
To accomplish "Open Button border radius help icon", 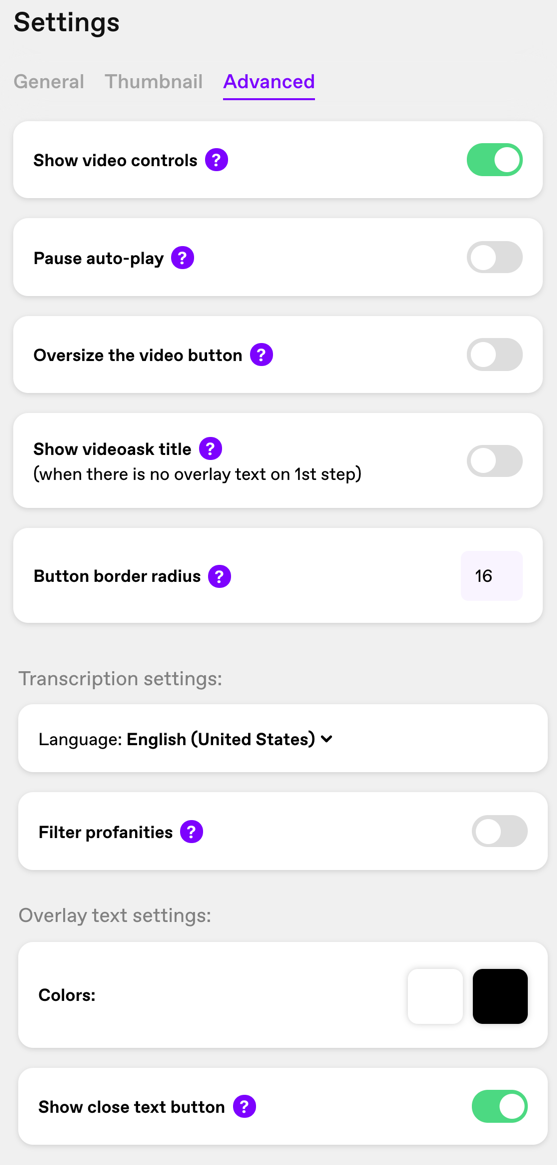I will [220, 576].
